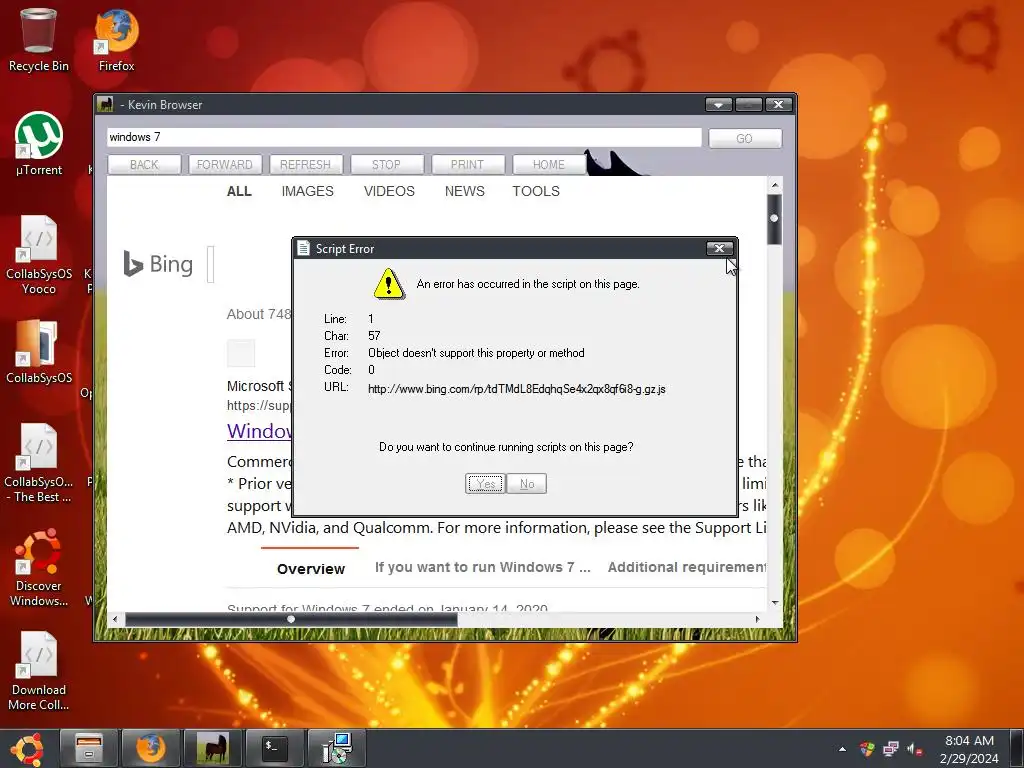1024x768 pixels.
Task: Click Yes to continue running scripts
Action: pos(485,484)
